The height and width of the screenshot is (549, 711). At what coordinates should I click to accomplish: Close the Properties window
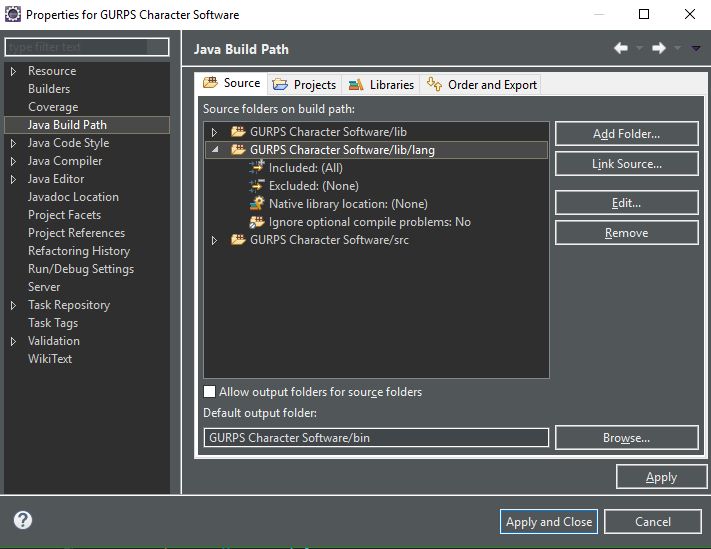pos(690,14)
